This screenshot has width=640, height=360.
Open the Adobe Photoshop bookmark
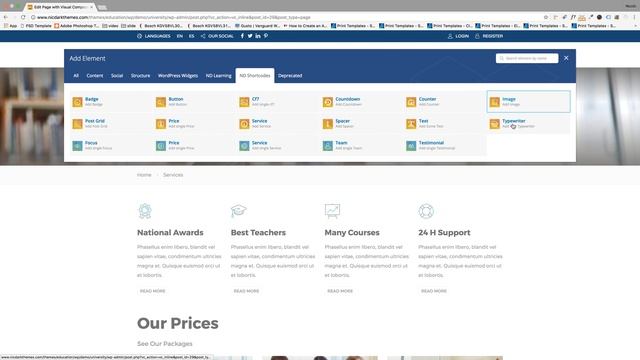[x=77, y=25]
